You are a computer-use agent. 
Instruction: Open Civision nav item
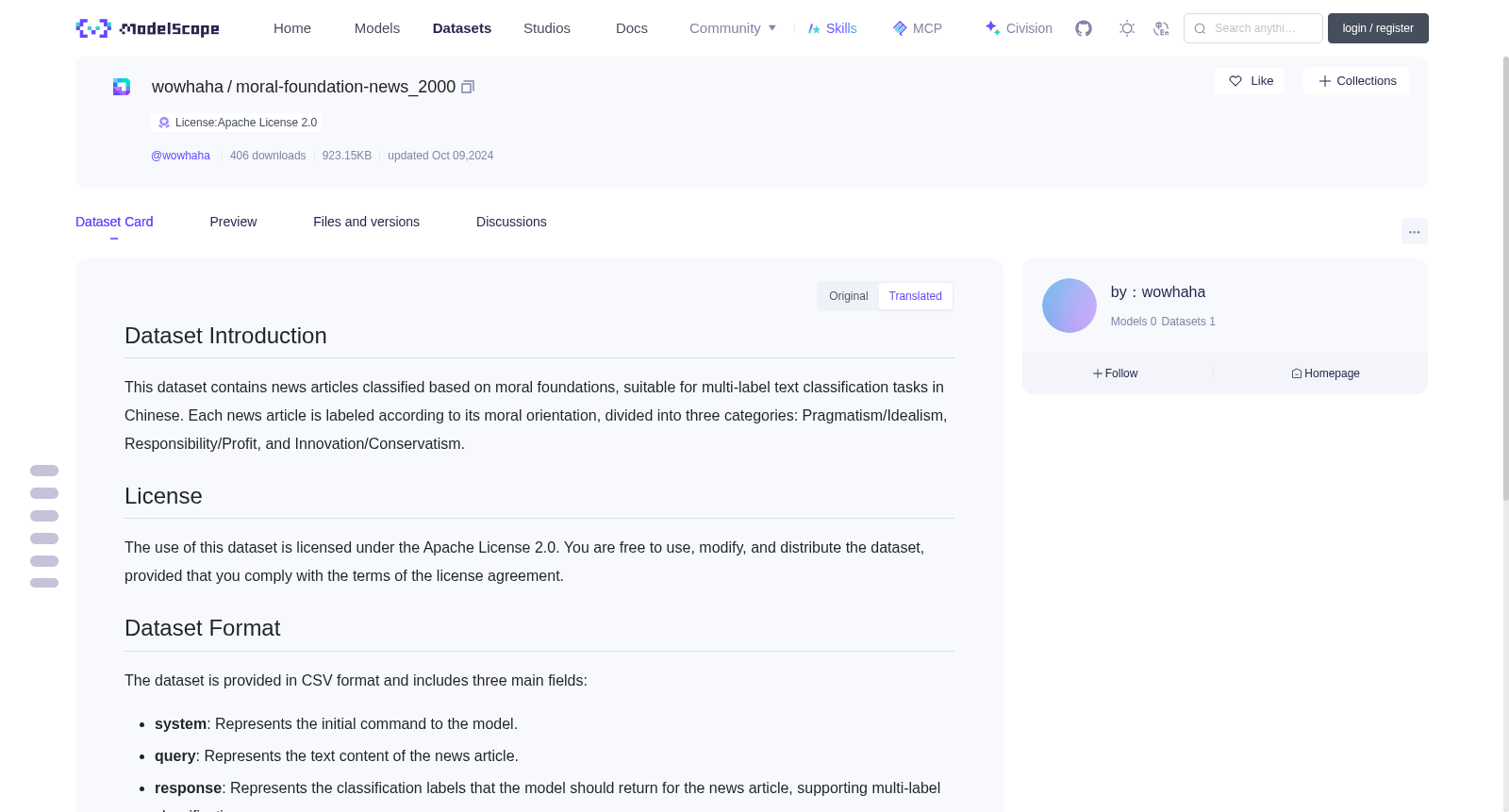(1019, 28)
